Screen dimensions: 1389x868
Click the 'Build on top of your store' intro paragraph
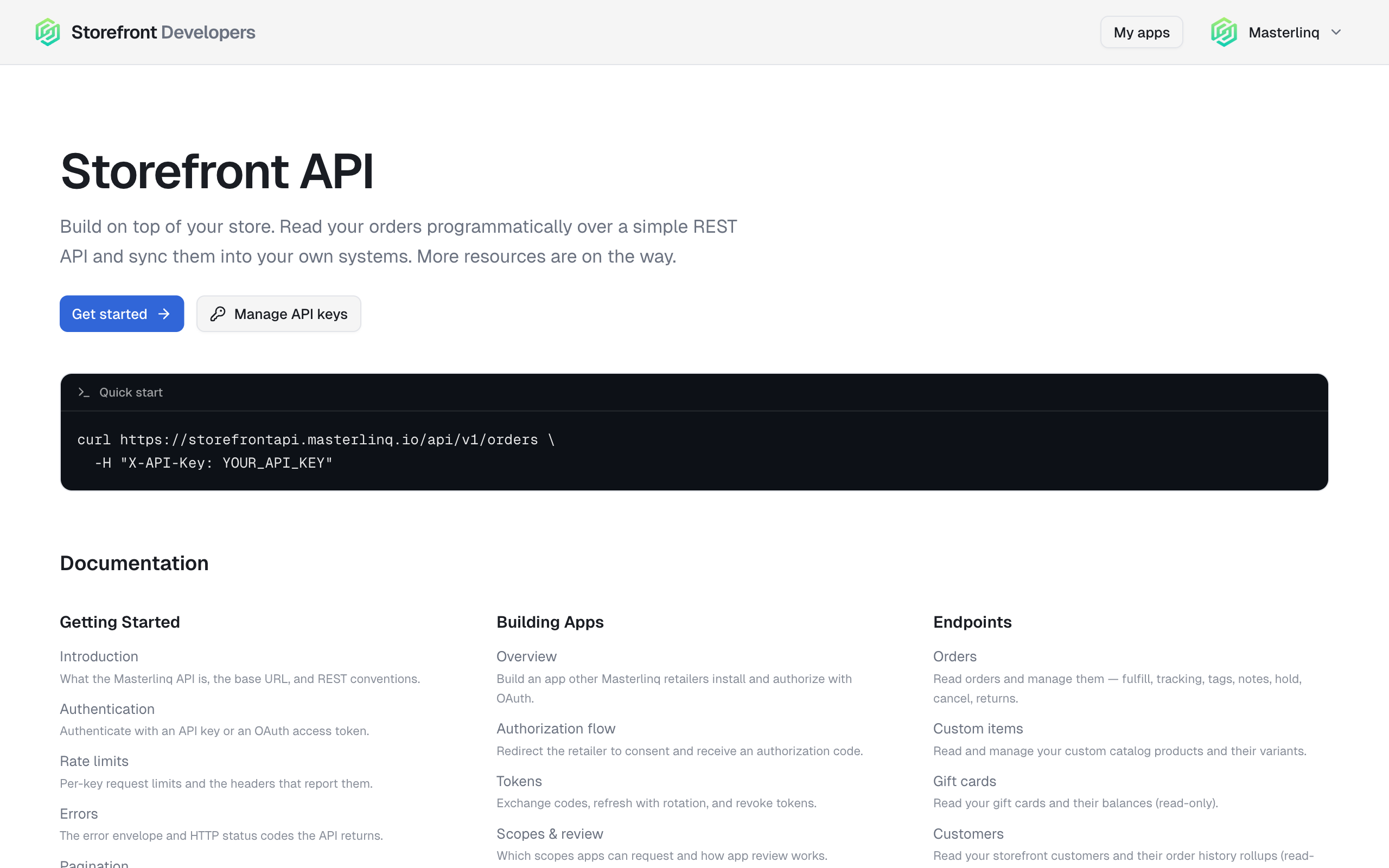(398, 241)
